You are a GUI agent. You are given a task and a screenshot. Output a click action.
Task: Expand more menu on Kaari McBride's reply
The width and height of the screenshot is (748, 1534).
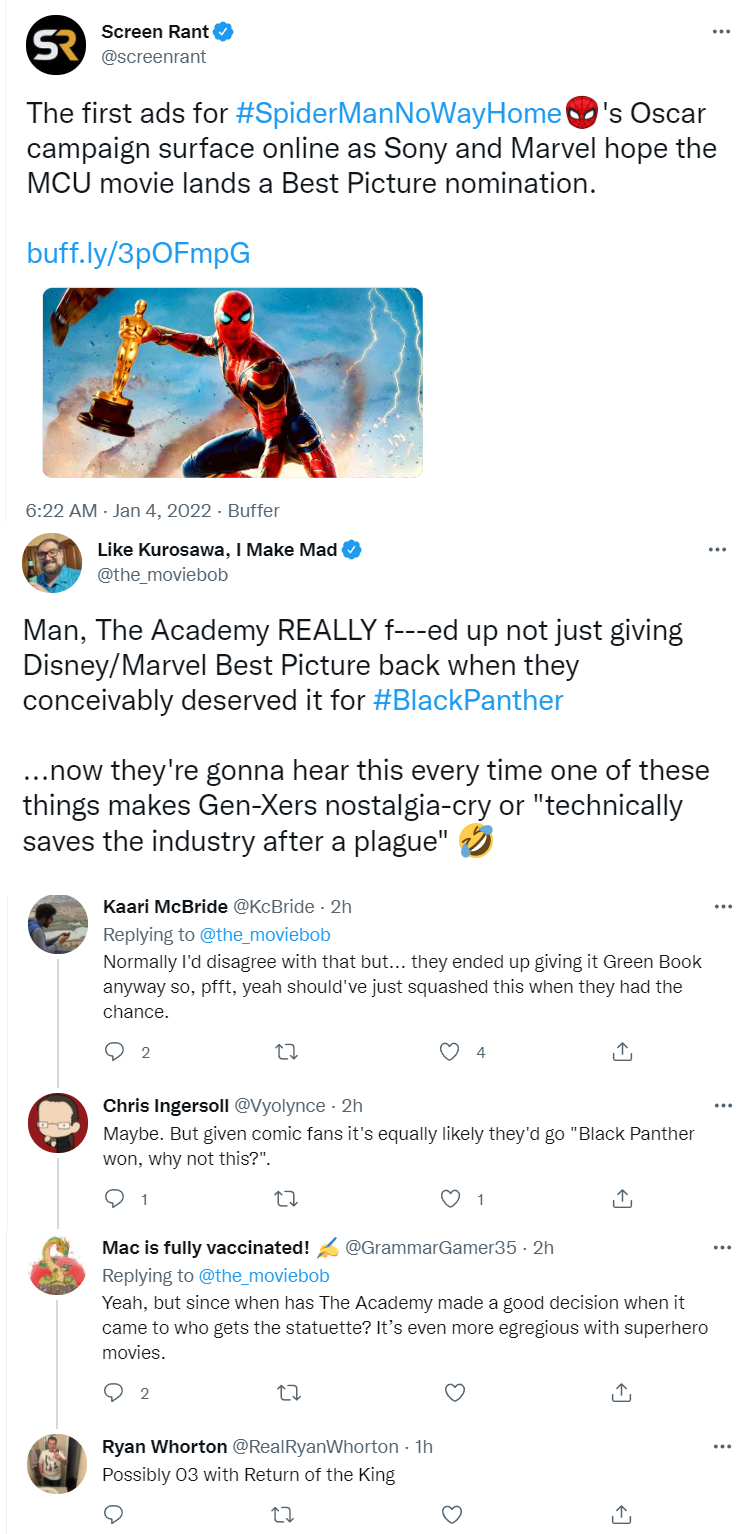pyautogui.click(x=723, y=907)
